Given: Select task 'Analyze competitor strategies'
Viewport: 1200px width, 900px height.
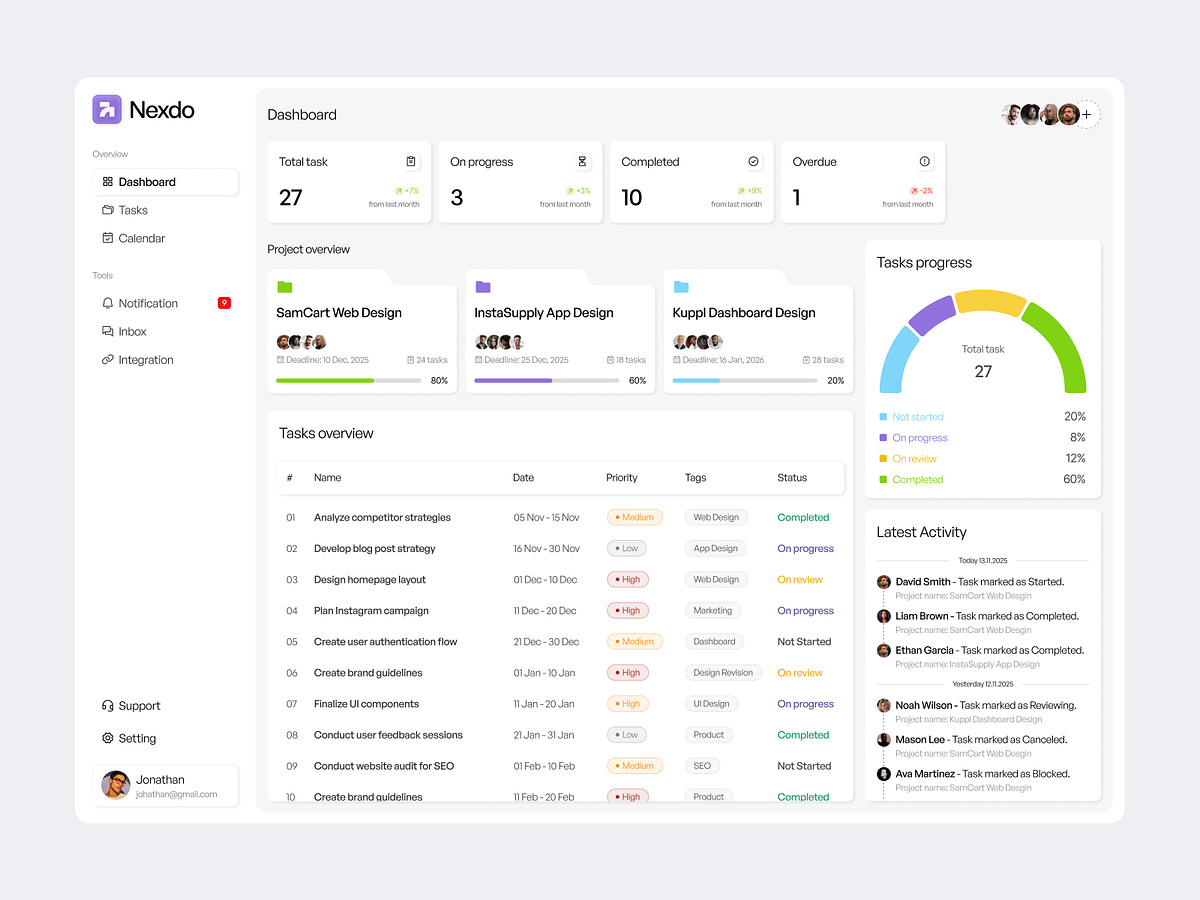Looking at the screenshot, I should click(382, 518).
